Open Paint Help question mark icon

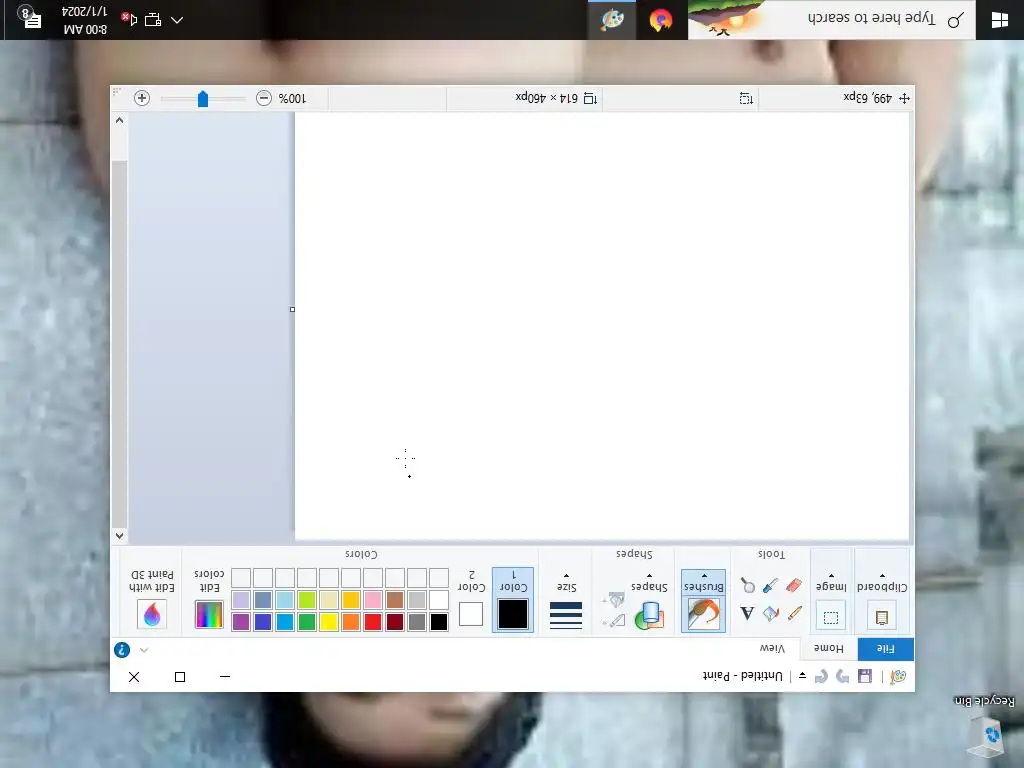pos(122,650)
